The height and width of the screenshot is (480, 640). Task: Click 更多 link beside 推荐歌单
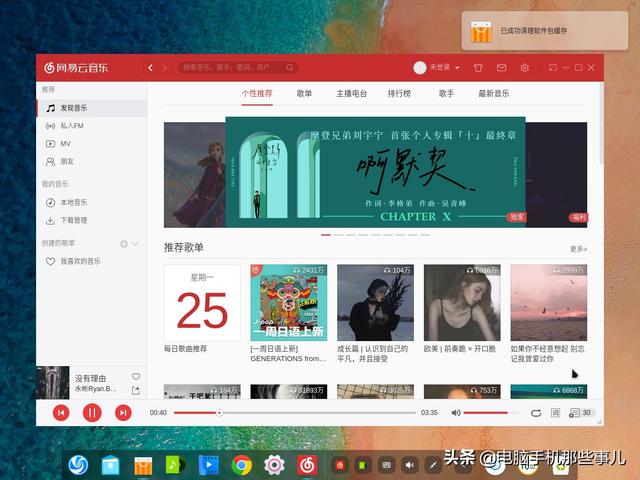[x=578, y=248]
